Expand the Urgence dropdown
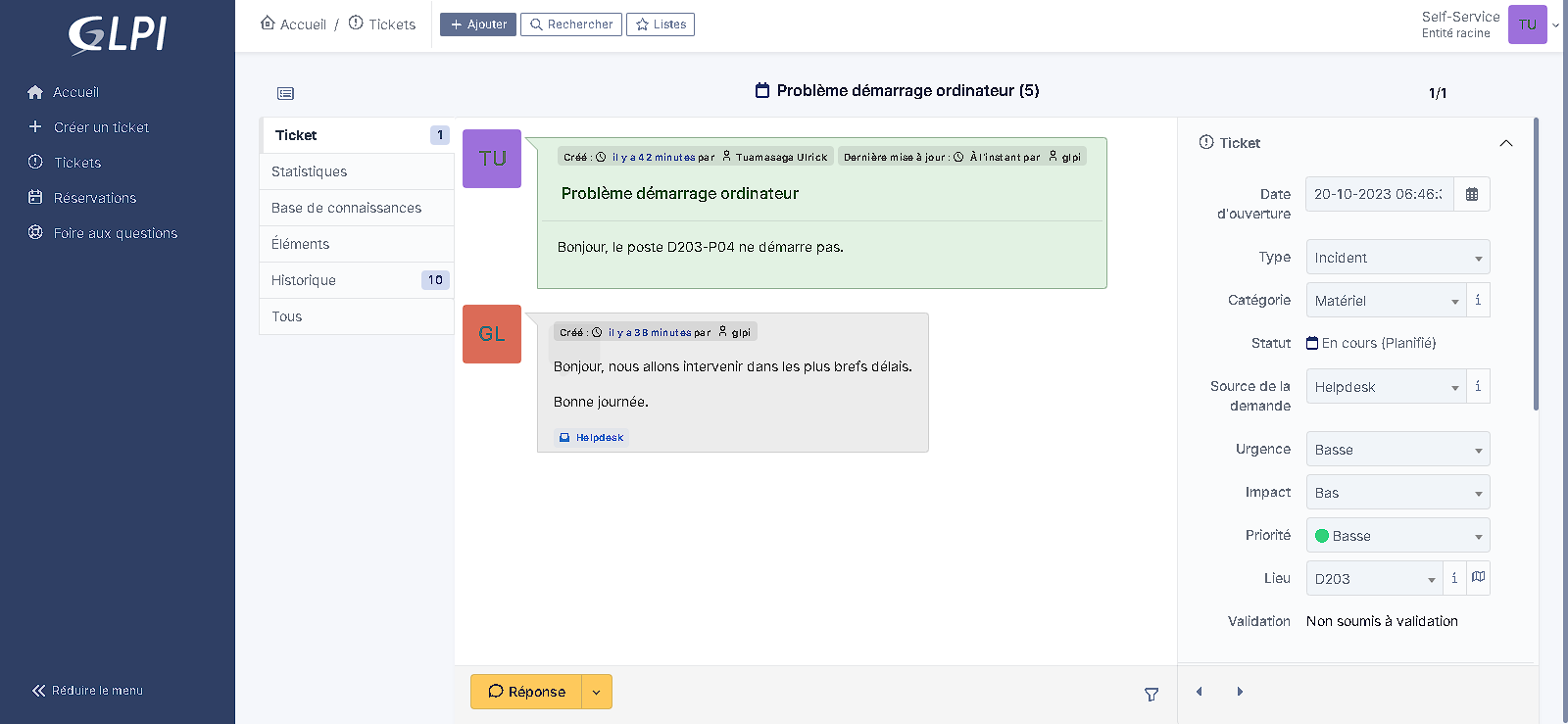The height and width of the screenshot is (724, 1568). tap(1396, 450)
